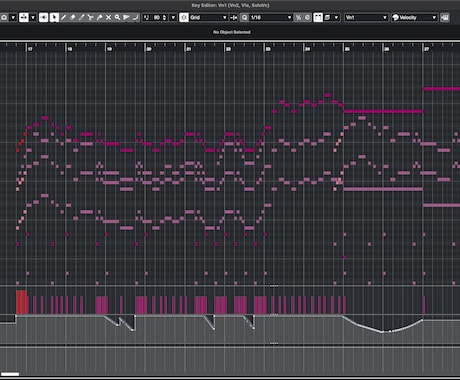Open dropdown arrow after the auto-scroll button
The width and height of the screenshot is (460, 380).
[x=33, y=17]
